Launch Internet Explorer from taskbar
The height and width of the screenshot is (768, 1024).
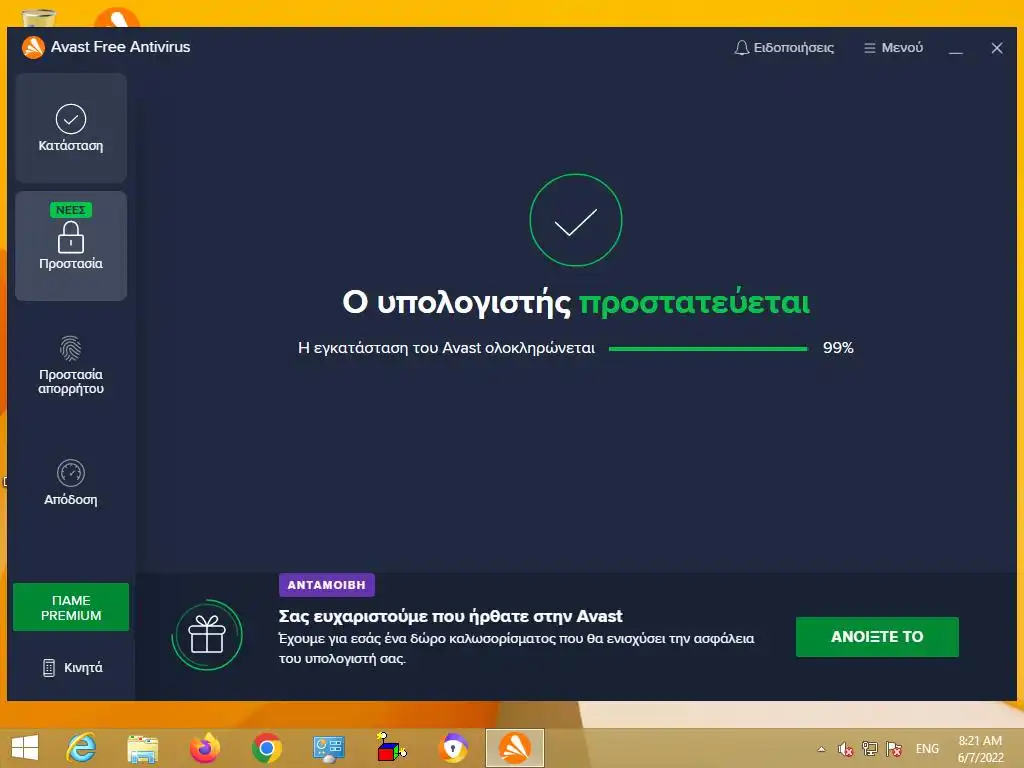(82, 748)
